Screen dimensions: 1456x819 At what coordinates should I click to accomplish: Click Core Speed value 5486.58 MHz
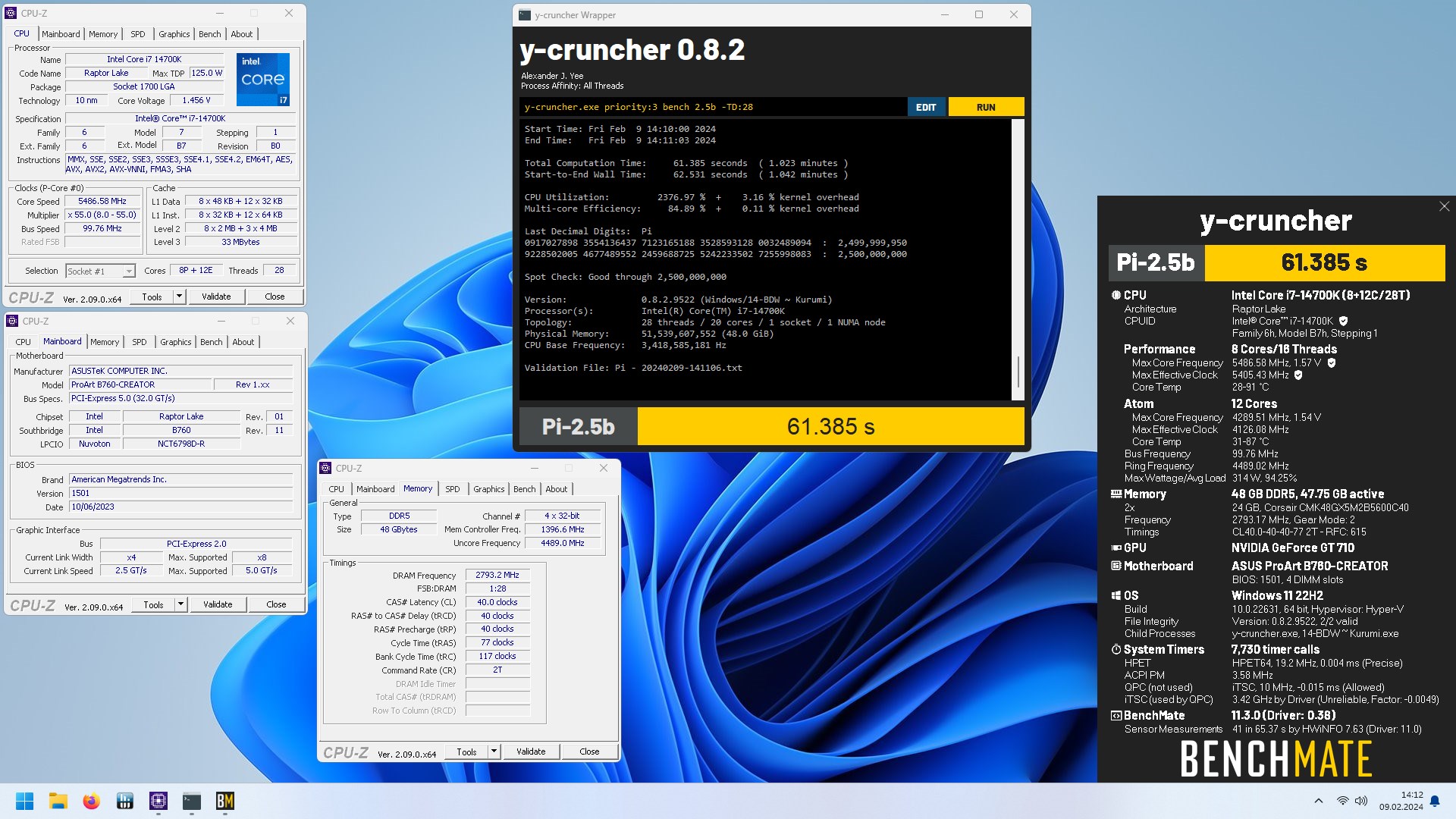tap(102, 202)
